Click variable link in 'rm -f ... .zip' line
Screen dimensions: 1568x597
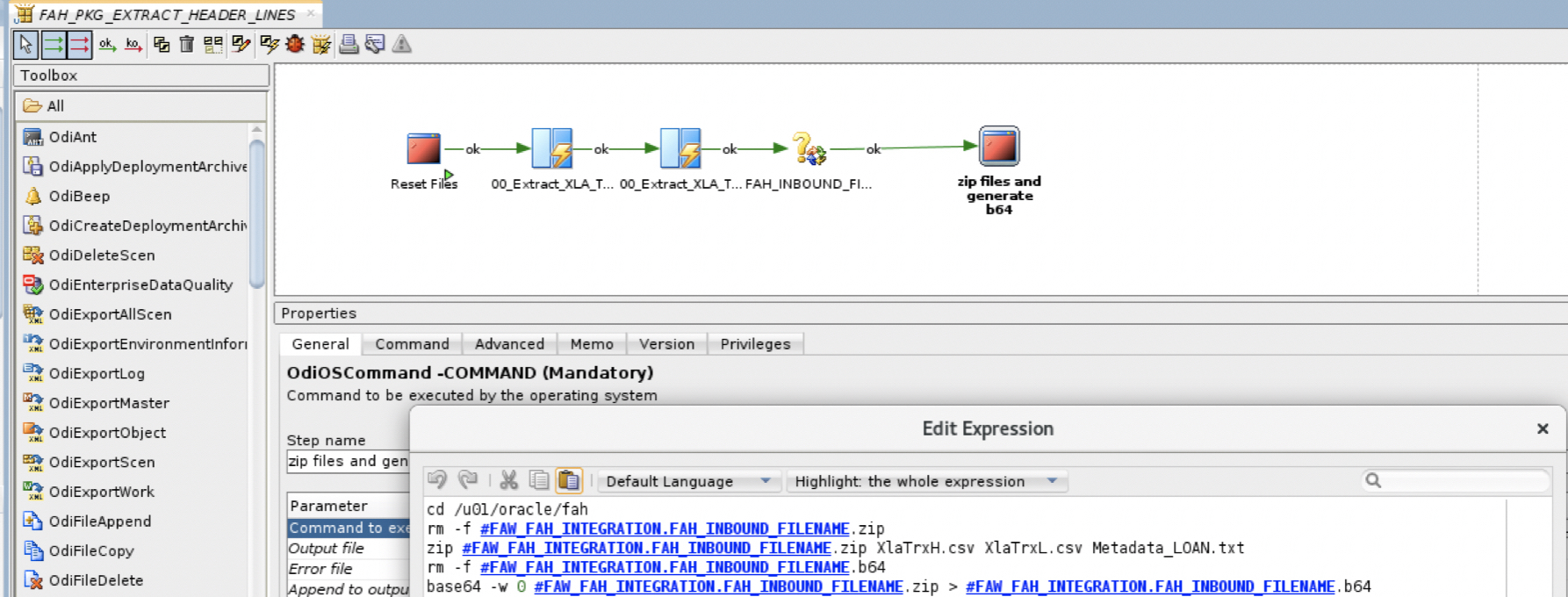(x=665, y=529)
